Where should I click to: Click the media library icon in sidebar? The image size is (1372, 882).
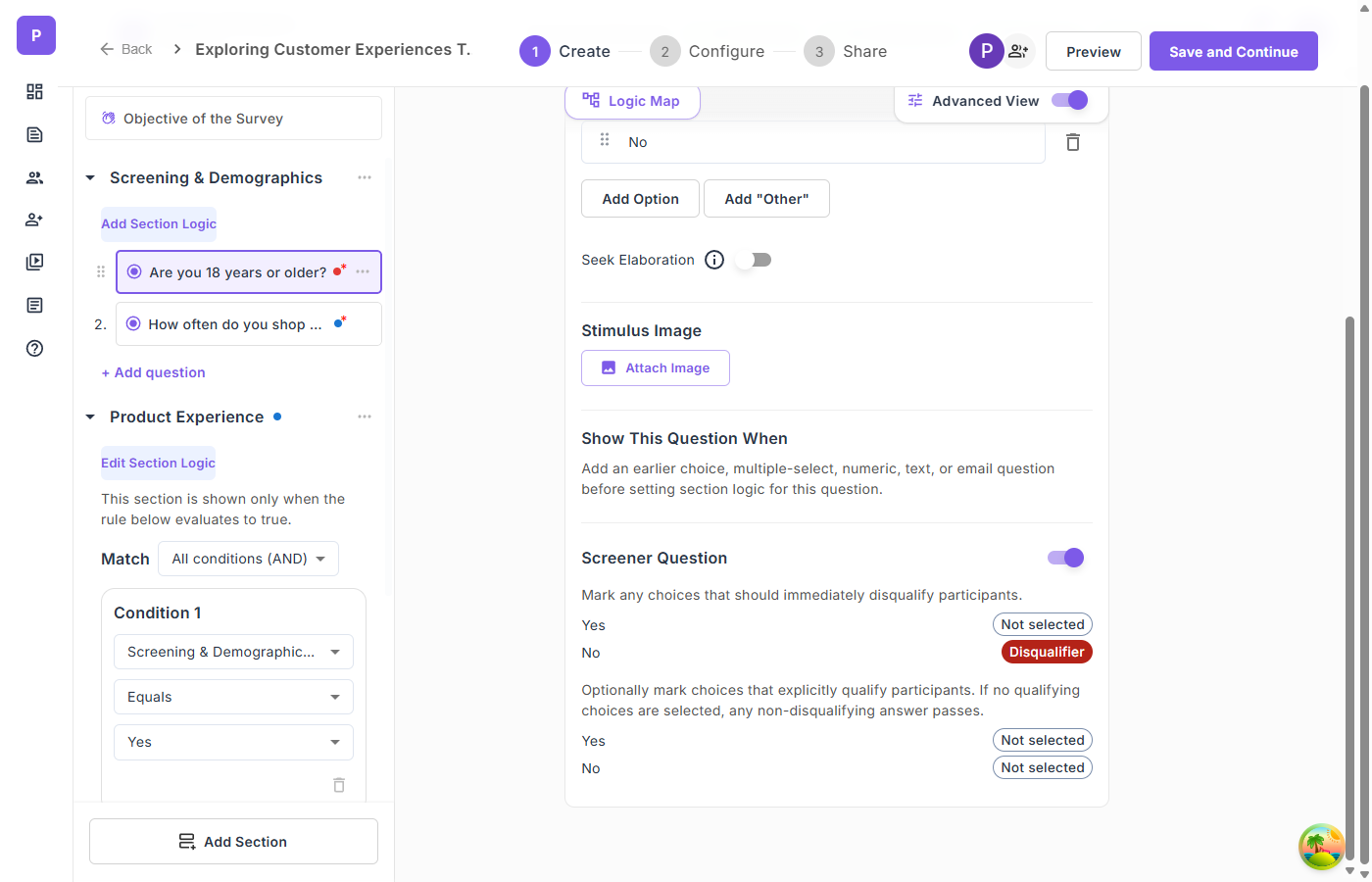34,262
